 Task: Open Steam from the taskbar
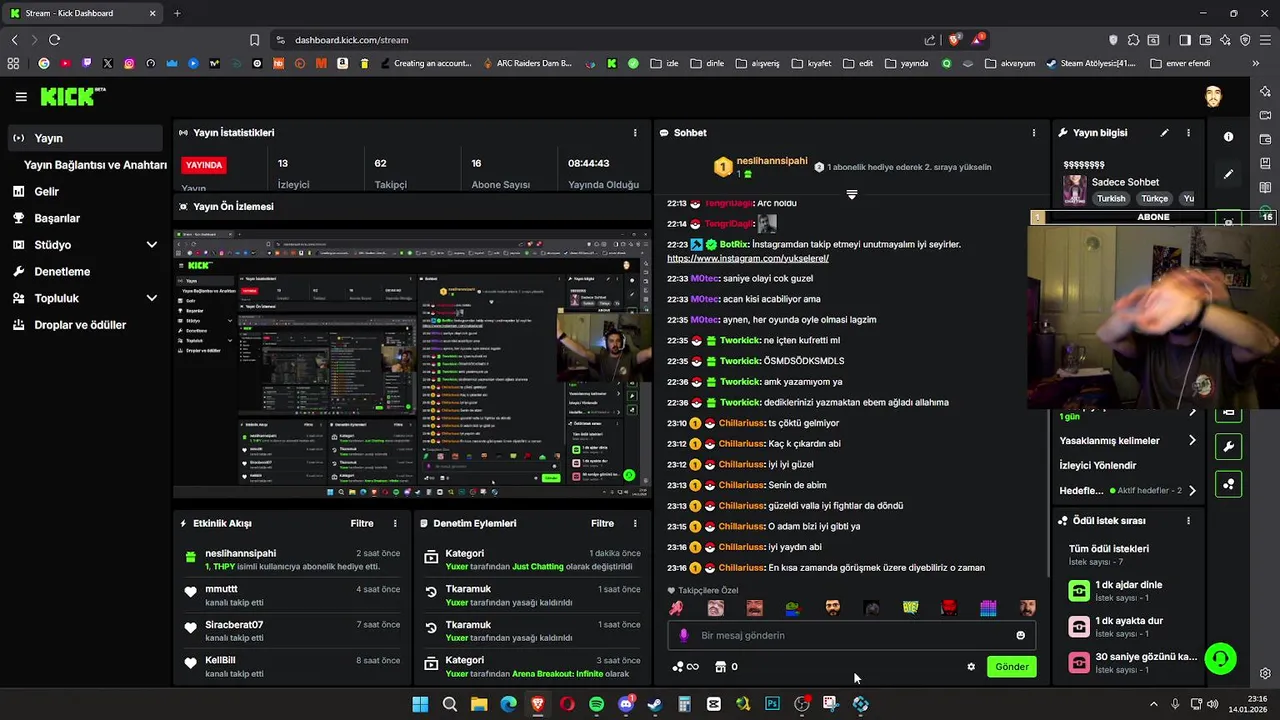point(655,704)
